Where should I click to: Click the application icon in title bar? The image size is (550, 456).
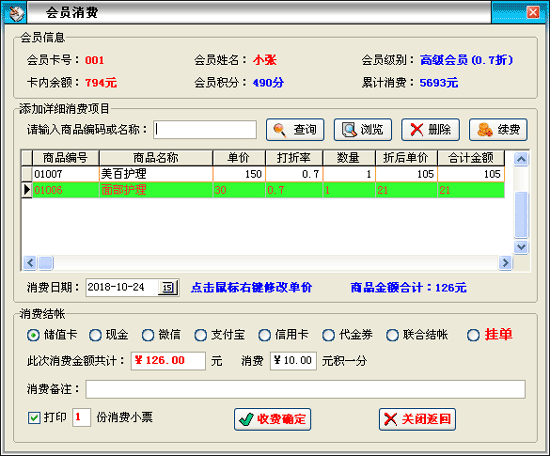point(15,13)
